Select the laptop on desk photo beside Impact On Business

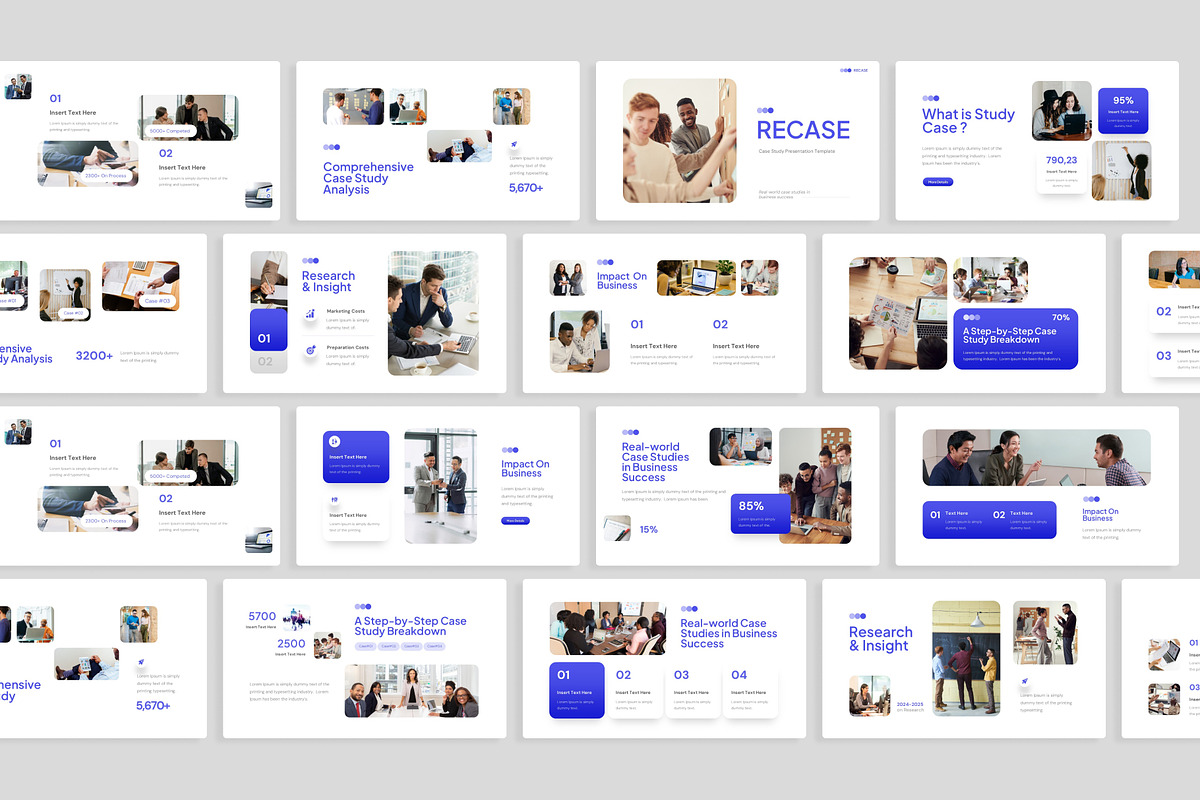pyautogui.click(x=696, y=278)
